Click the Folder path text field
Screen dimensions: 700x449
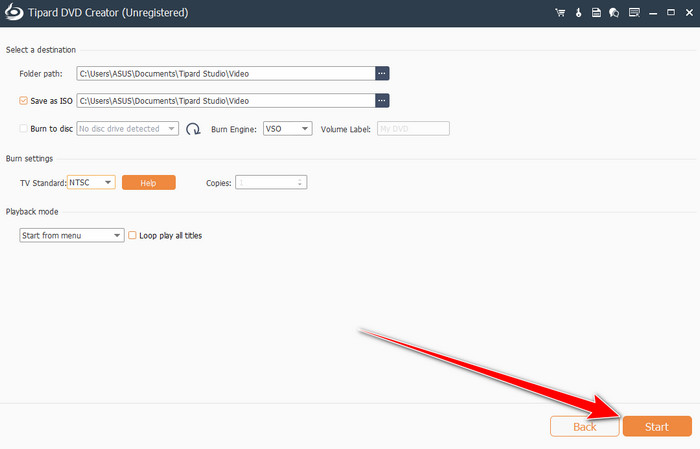point(226,73)
